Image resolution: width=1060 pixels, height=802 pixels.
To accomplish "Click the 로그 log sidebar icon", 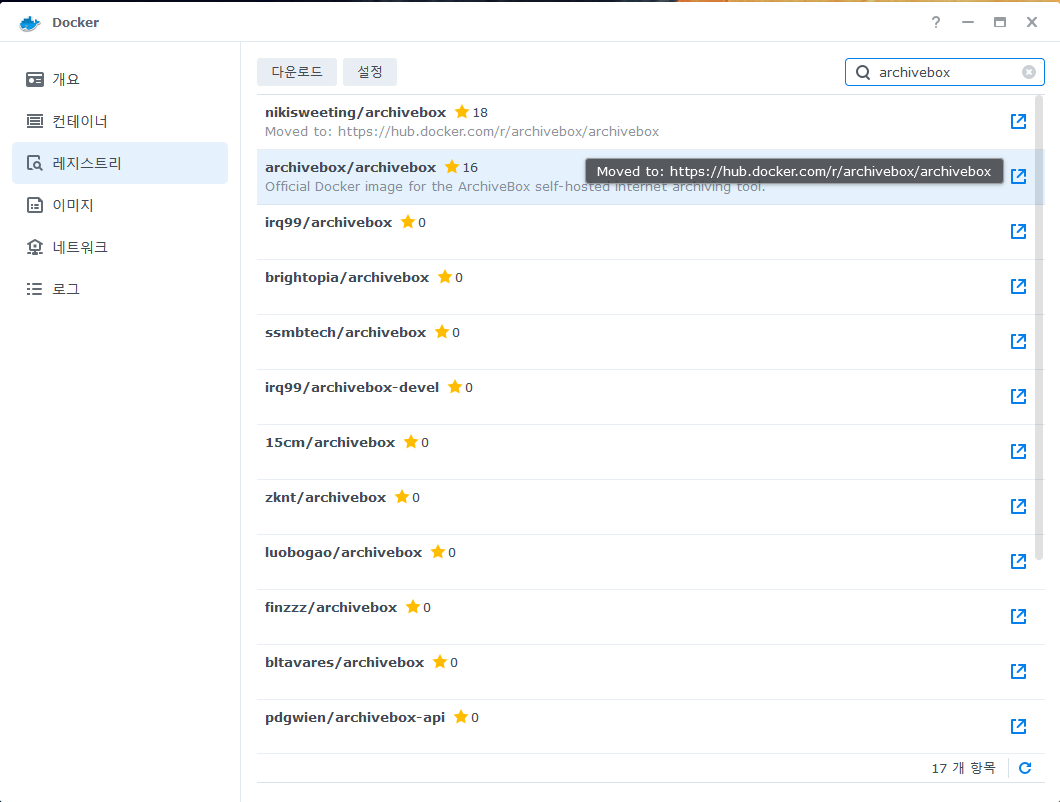I will (34, 289).
